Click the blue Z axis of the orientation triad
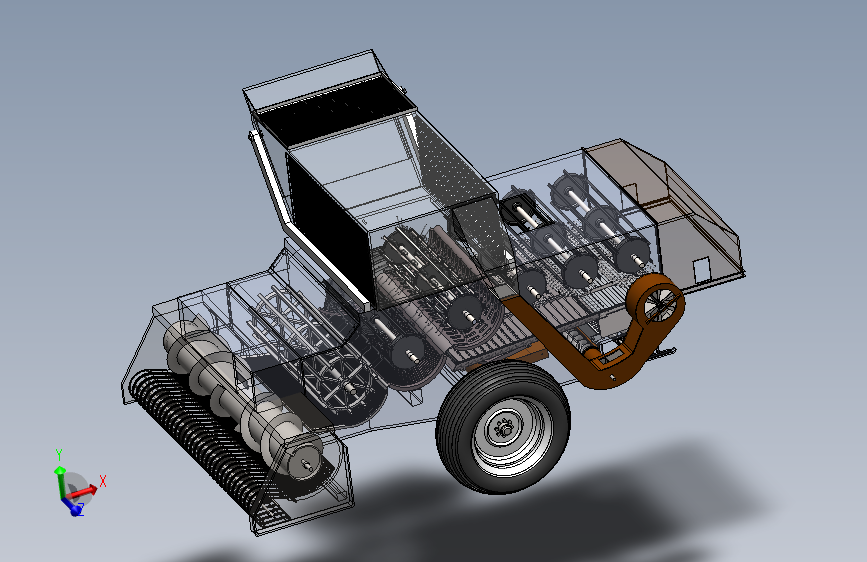Screen dimensions: 867x562 tap(72, 506)
